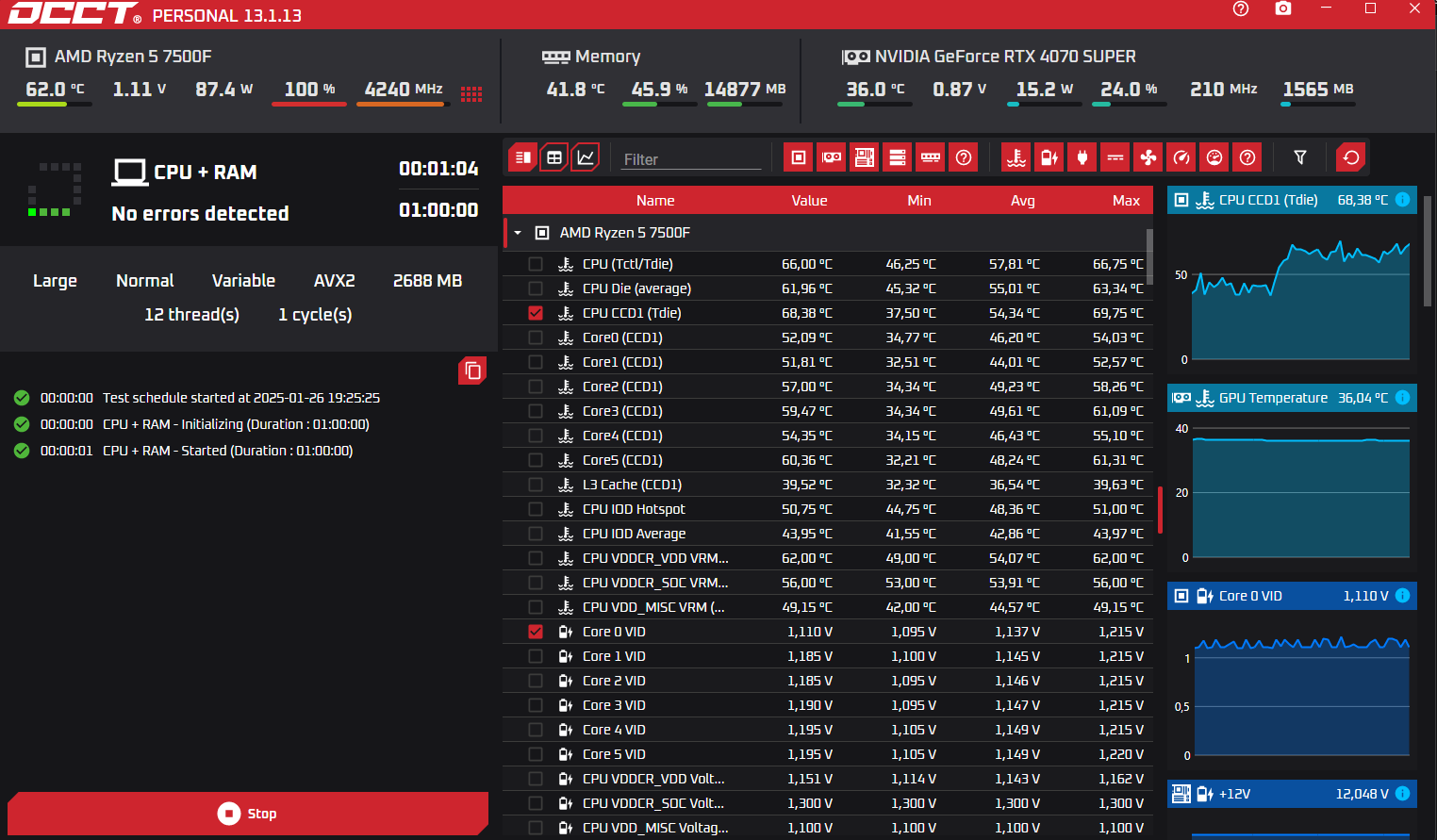Click the 'No errors detected' status text

(200, 214)
